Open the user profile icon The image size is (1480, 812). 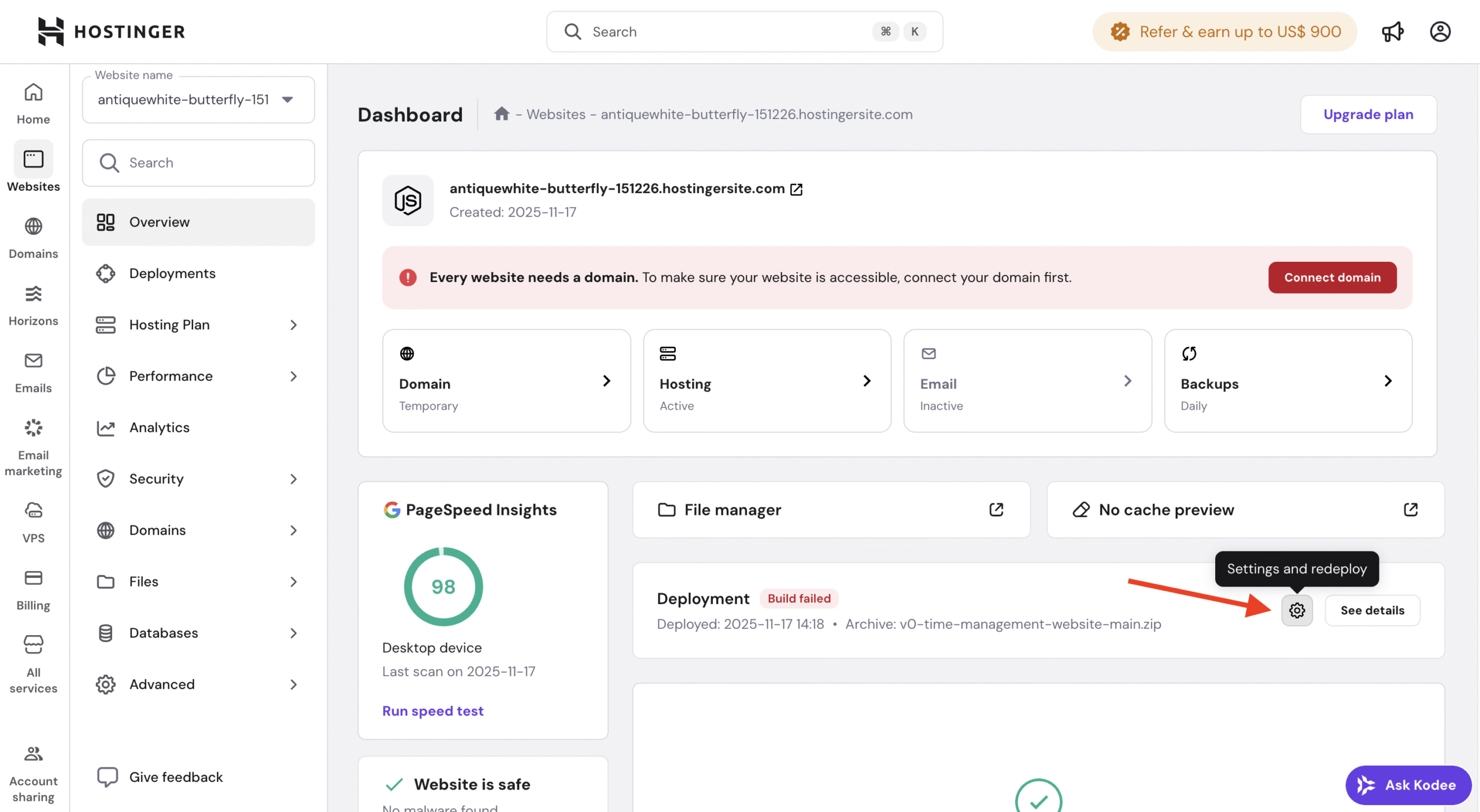pos(1440,32)
